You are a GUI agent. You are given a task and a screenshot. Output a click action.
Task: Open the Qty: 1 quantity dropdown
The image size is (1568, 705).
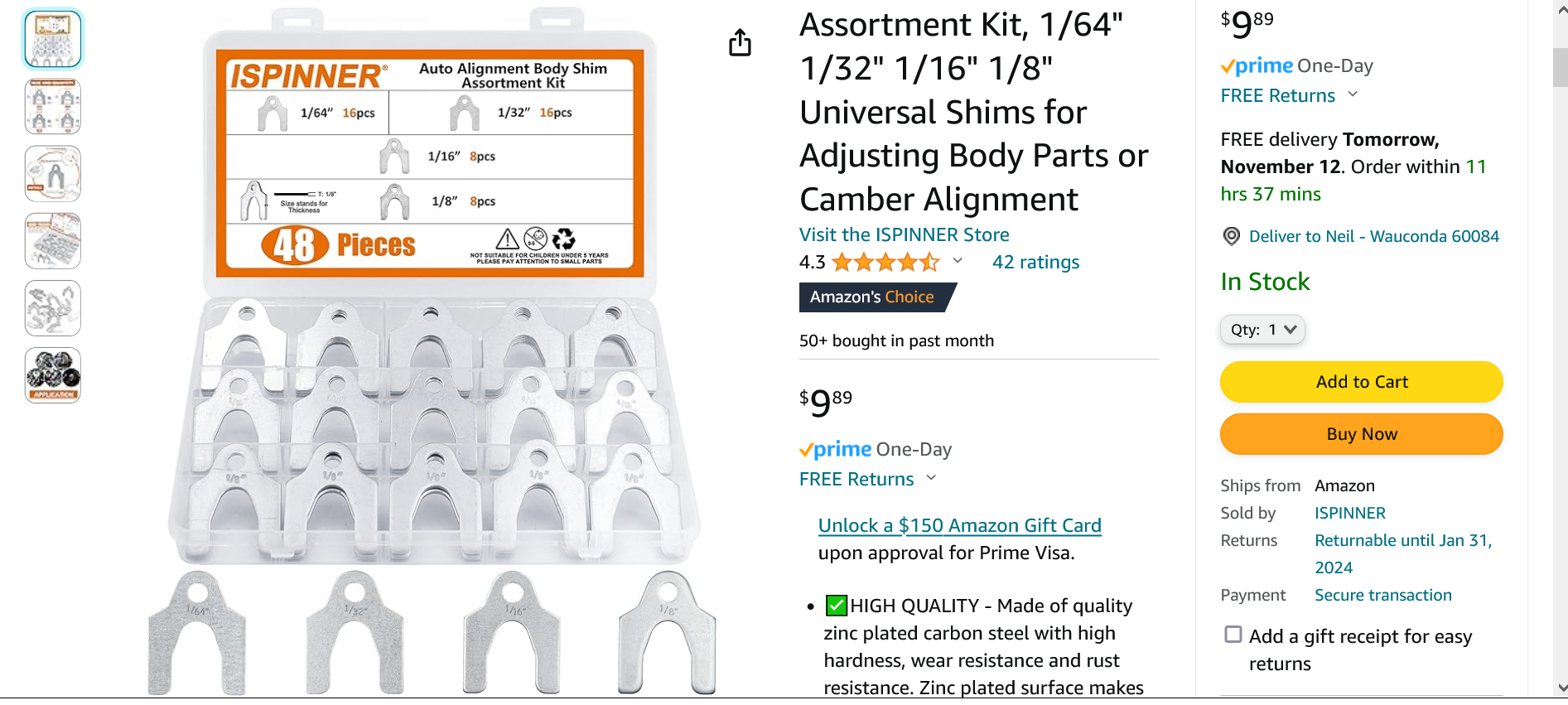pos(1262,329)
